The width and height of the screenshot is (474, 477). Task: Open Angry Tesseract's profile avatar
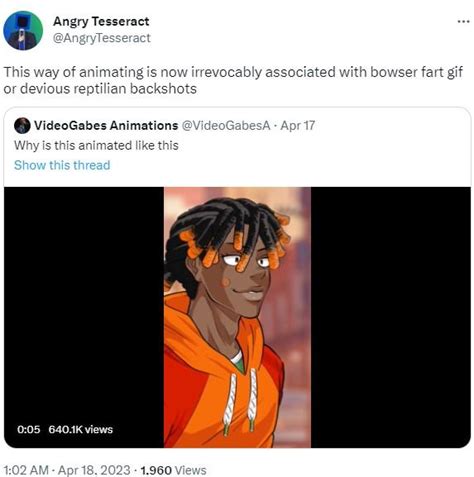[23, 30]
